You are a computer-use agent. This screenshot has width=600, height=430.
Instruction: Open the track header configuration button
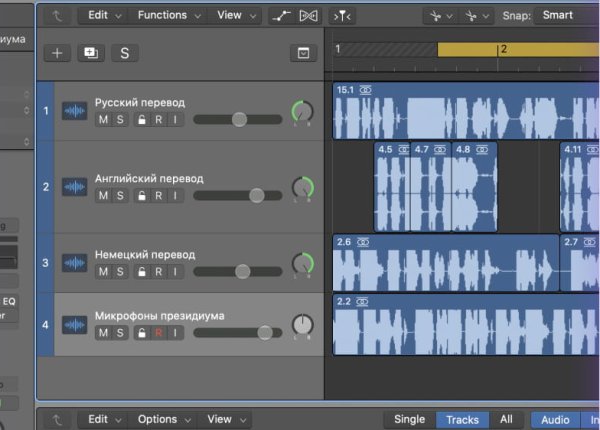(x=303, y=53)
